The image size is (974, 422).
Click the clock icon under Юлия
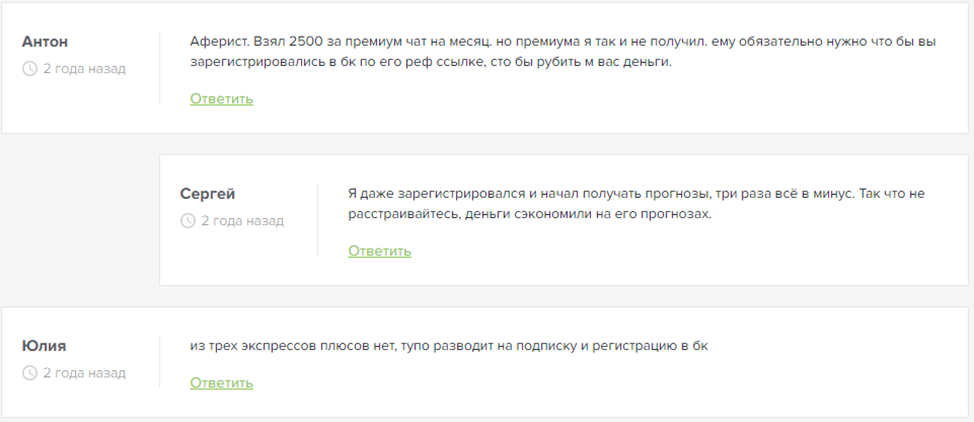tap(30, 373)
